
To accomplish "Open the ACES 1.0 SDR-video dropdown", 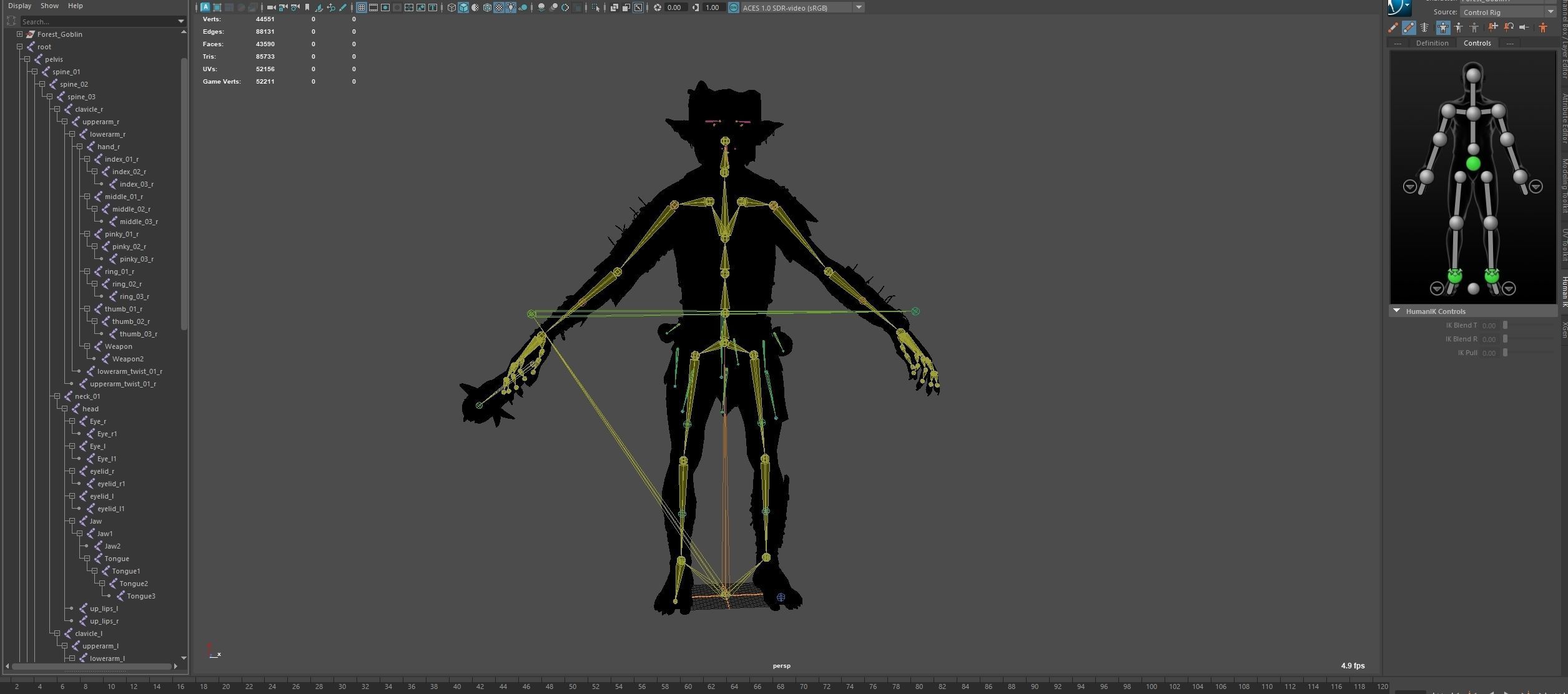I will point(859,7).
